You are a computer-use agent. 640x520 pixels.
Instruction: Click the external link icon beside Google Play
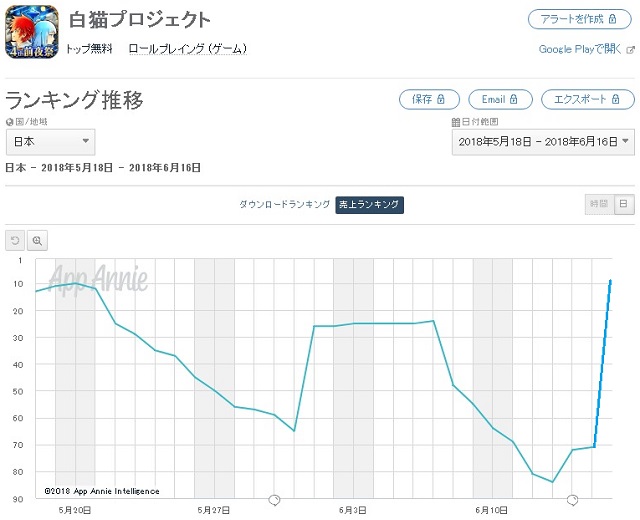pyautogui.click(x=630, y=49)
